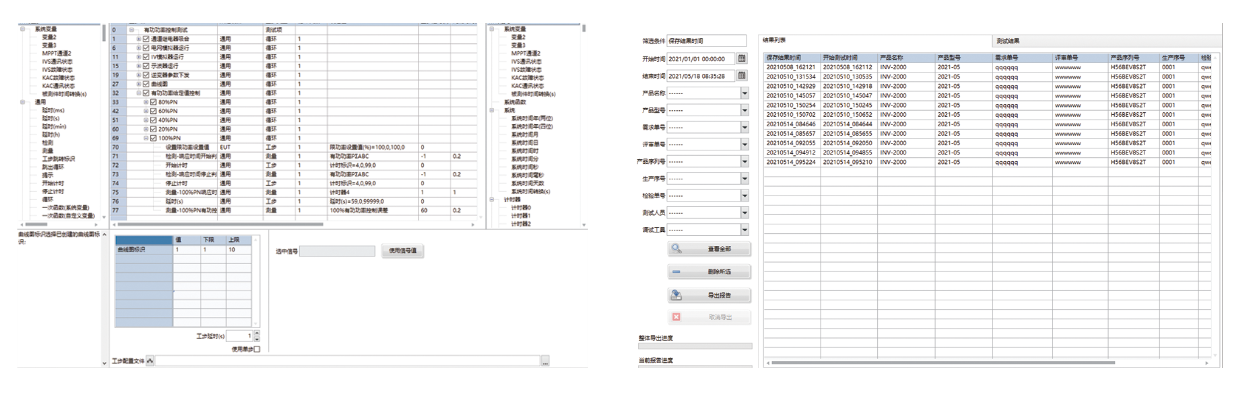Click the 删除所选 delete button
This screenshot has width=1249, height=411.
click(707, 271)
